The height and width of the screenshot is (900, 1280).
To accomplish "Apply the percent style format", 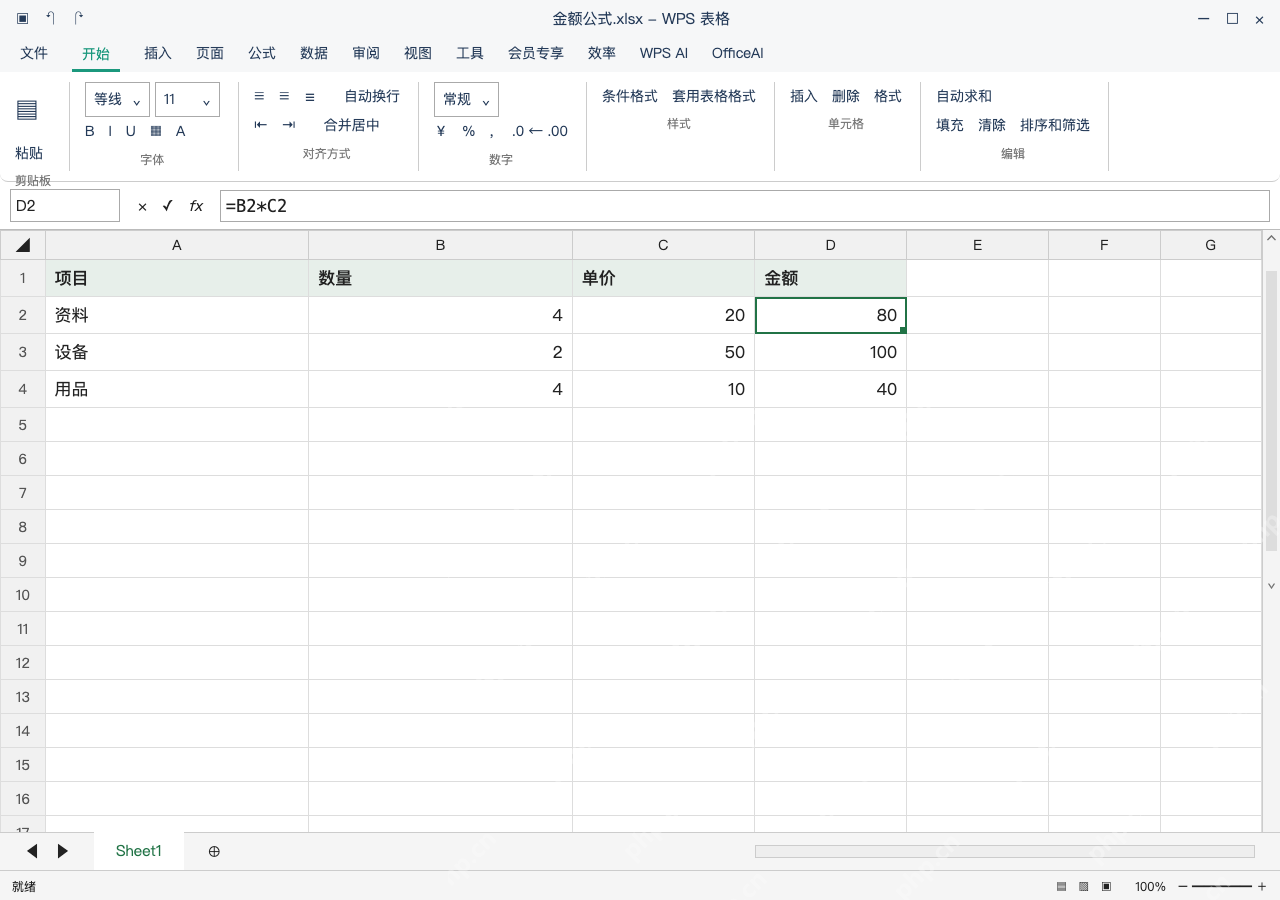I will (469, 131).
